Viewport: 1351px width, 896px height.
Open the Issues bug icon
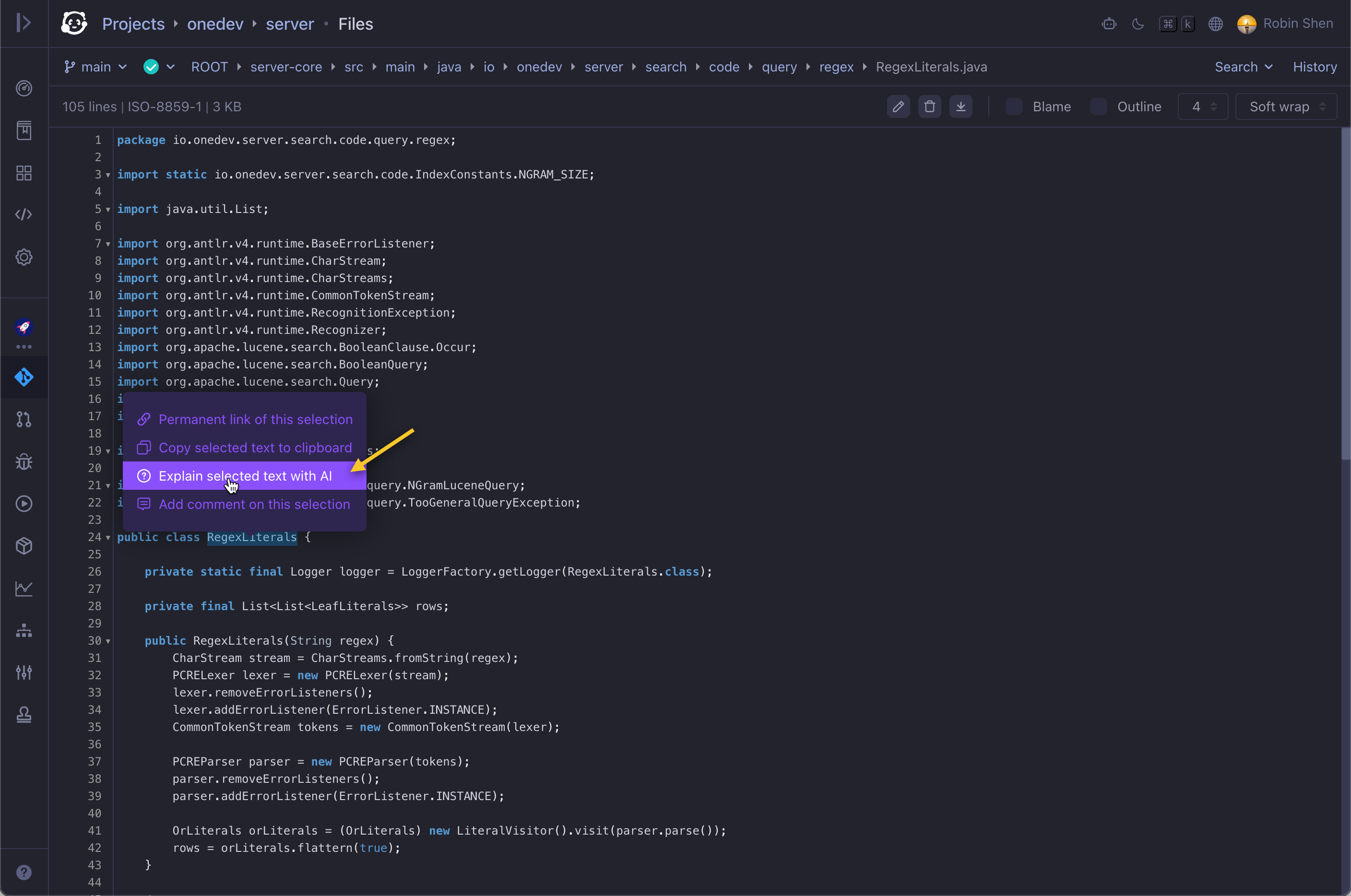(24, 462)
